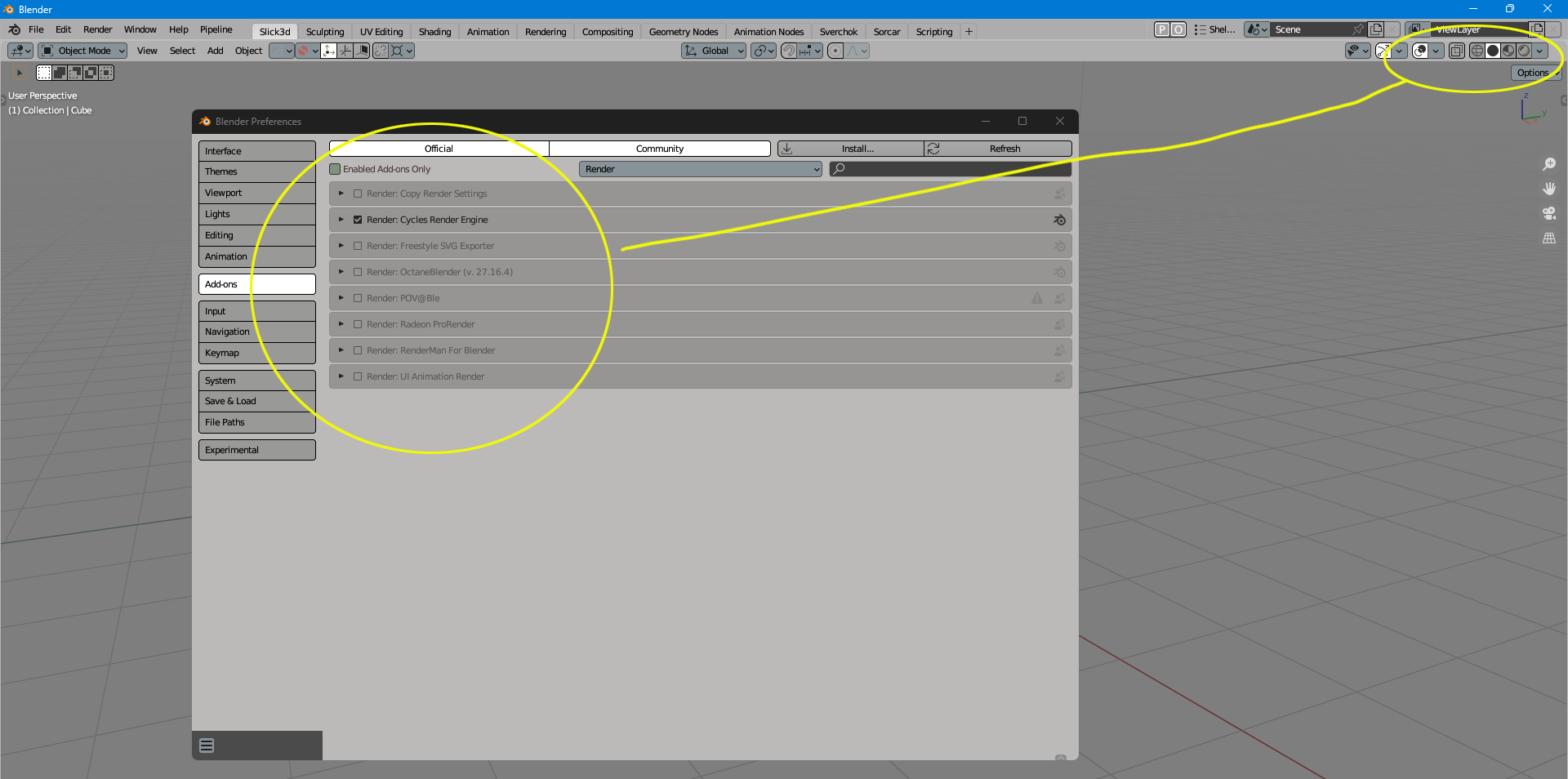
Task: Click the Refresh add-ons button
Action: tap(998, 149)
